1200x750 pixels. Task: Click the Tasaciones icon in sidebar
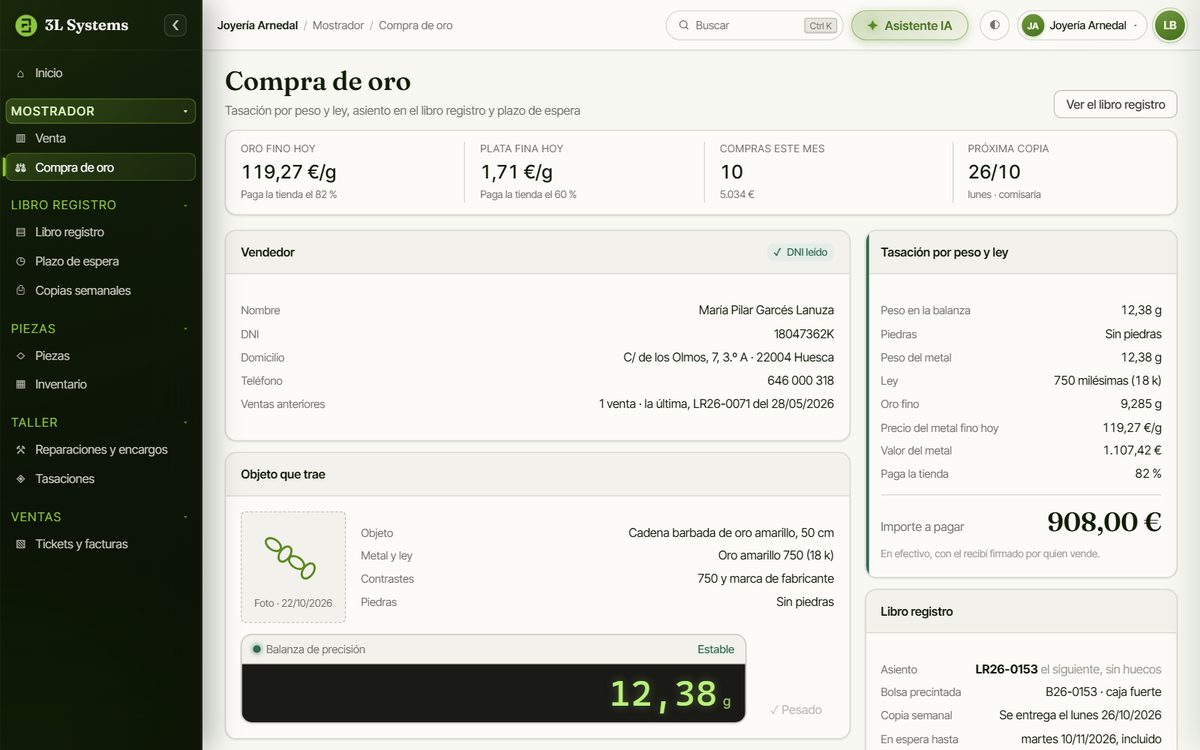[x=21, y=479]
